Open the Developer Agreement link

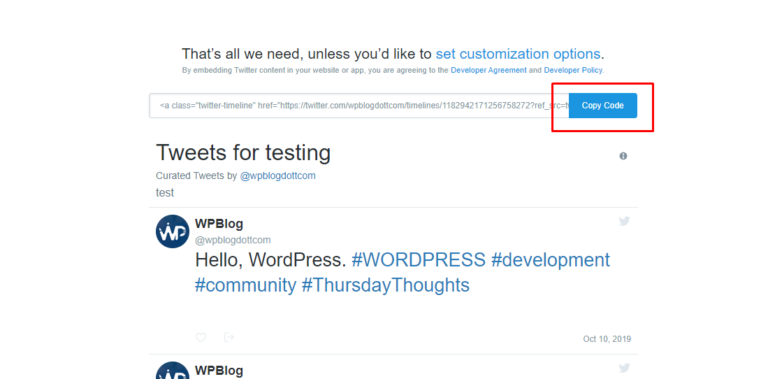point(489,70)
